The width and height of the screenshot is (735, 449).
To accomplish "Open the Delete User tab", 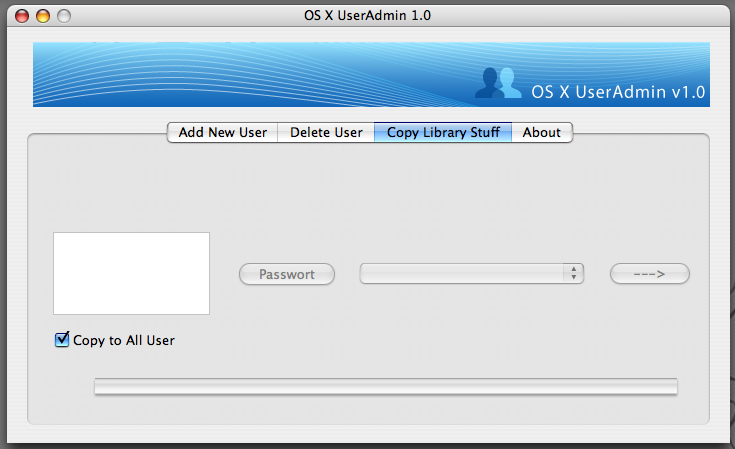I will 326,132.
